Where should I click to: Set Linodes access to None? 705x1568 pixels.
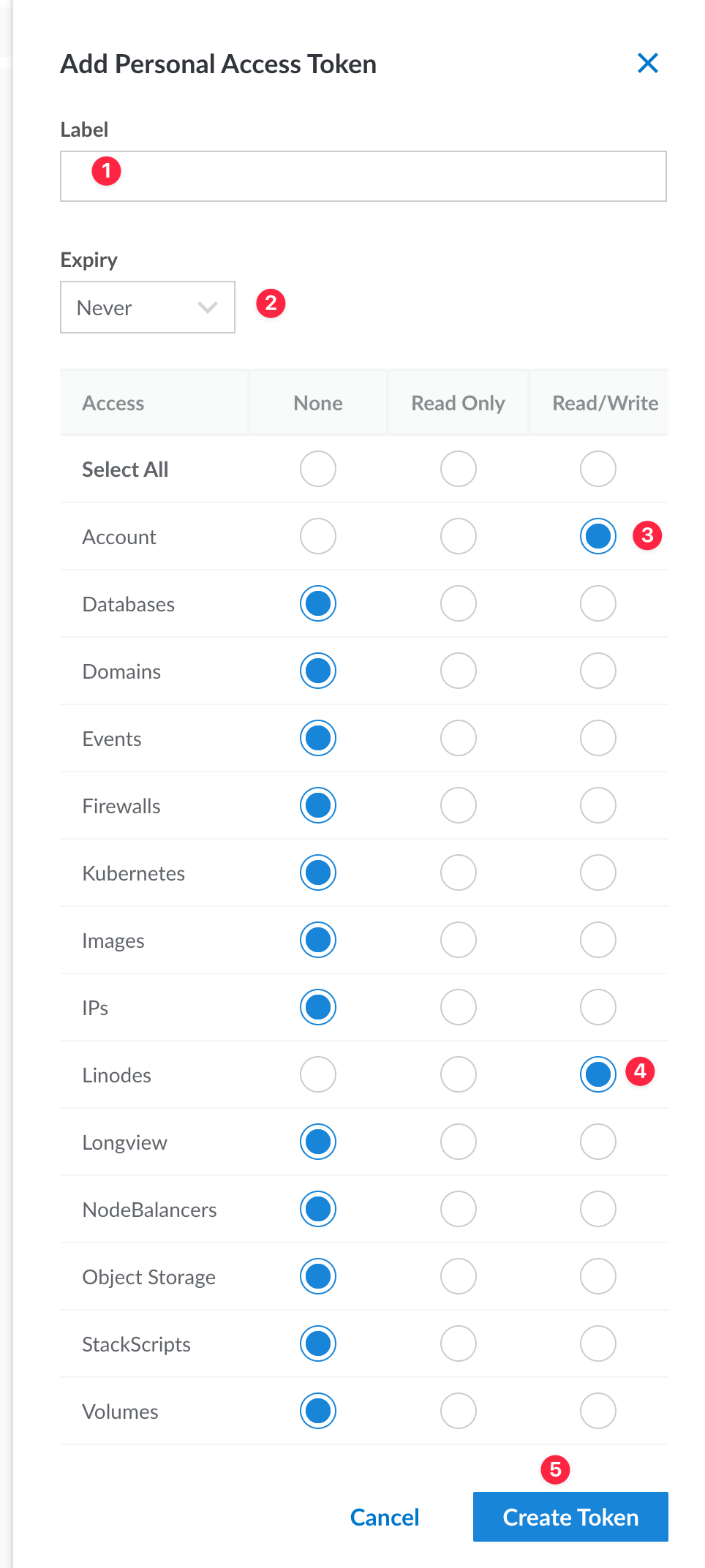[x=318, y=1074]
